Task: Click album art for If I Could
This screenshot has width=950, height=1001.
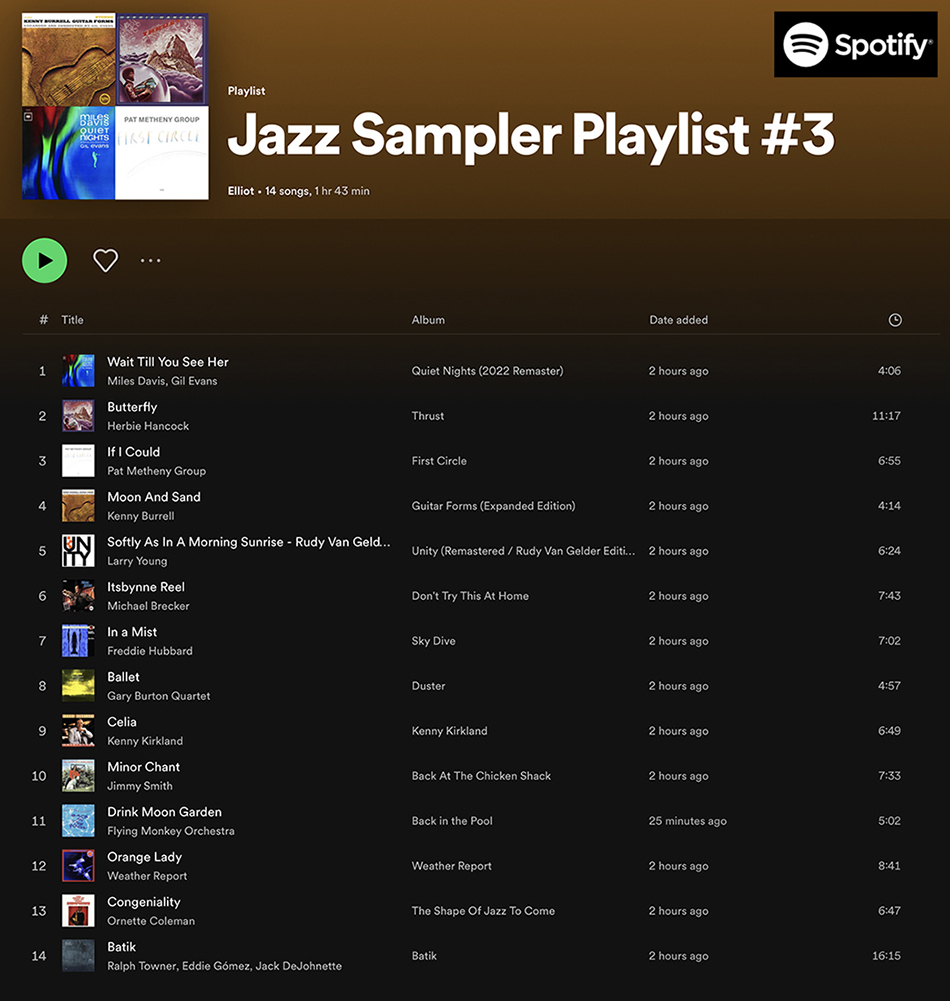Action: [x=78, y=461]
